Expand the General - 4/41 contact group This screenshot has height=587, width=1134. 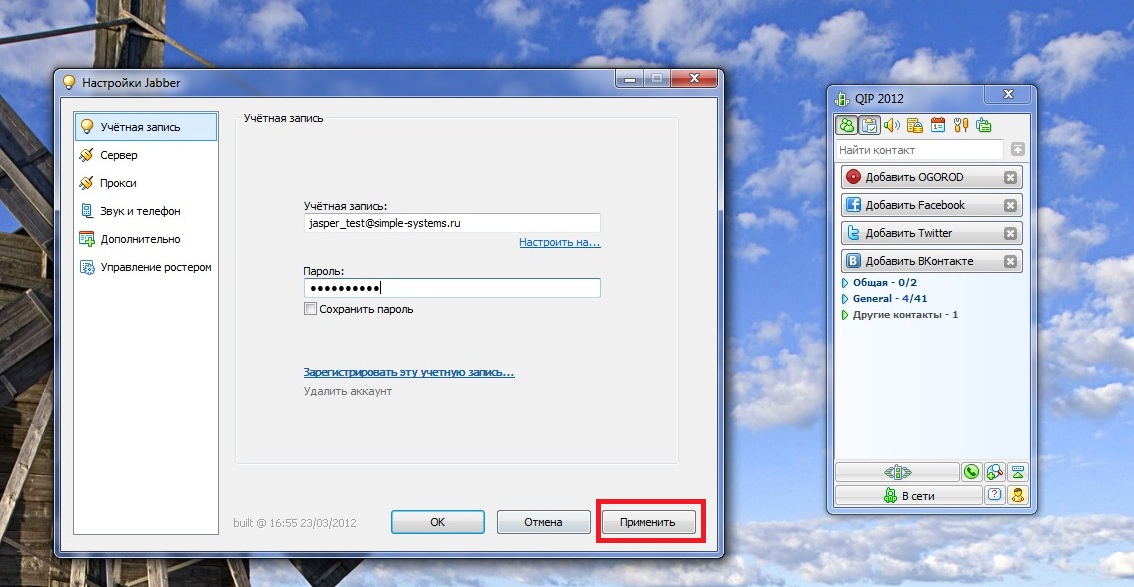coord(845,299)
